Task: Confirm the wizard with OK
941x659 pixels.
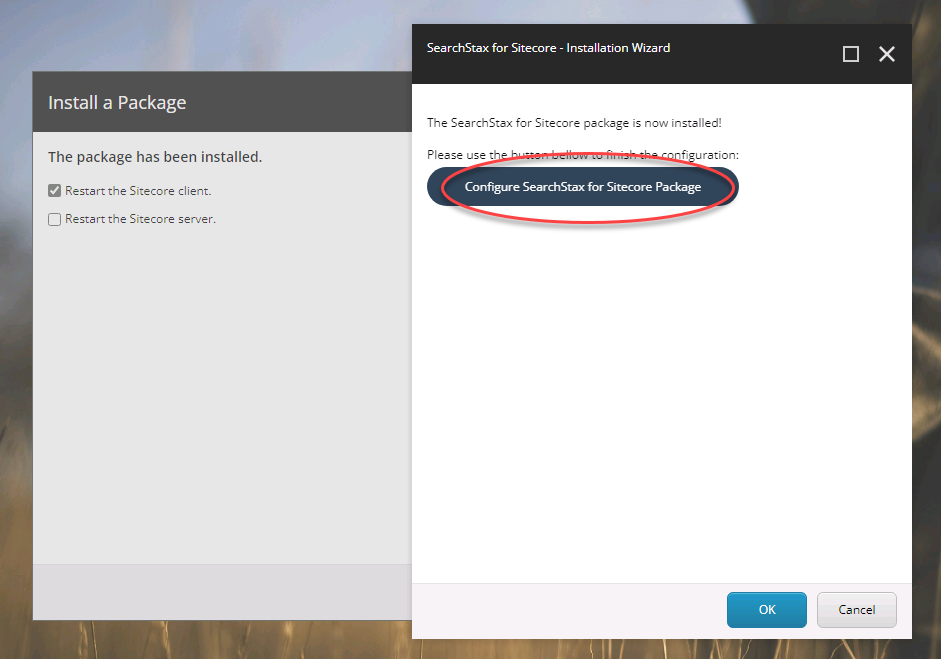Action: 766,610
